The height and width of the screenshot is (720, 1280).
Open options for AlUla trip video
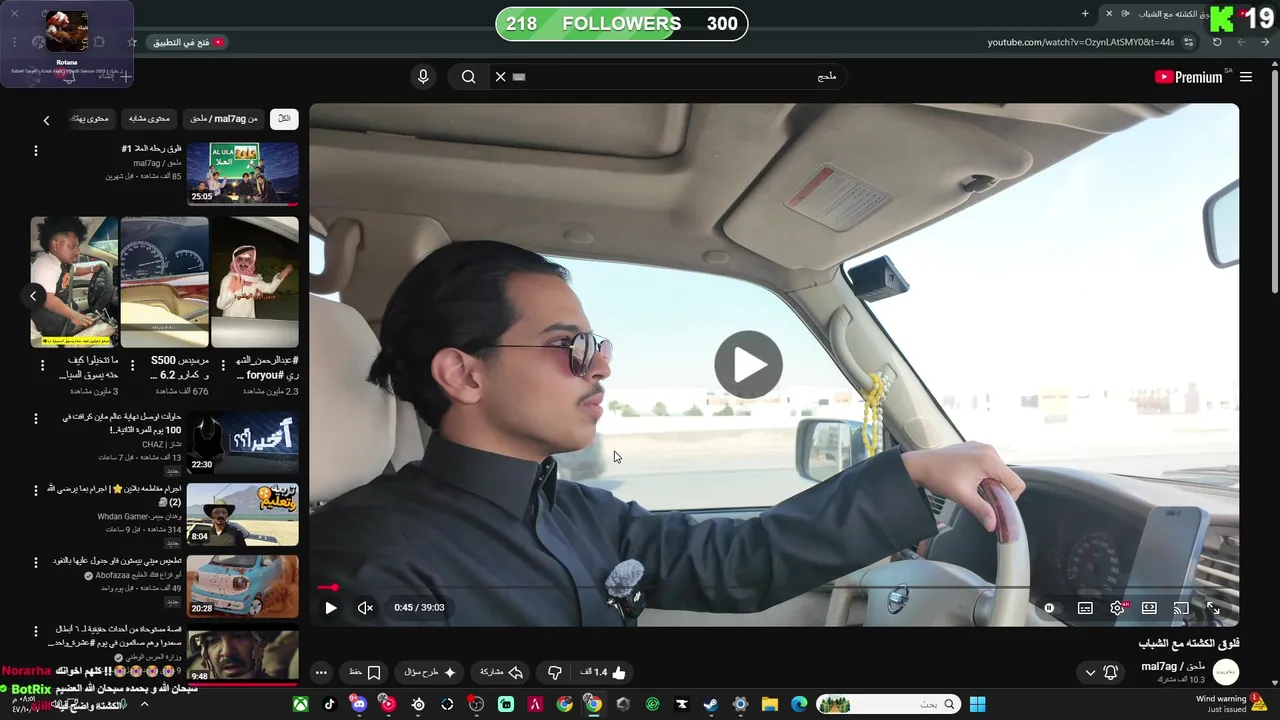tap(36, 150)
